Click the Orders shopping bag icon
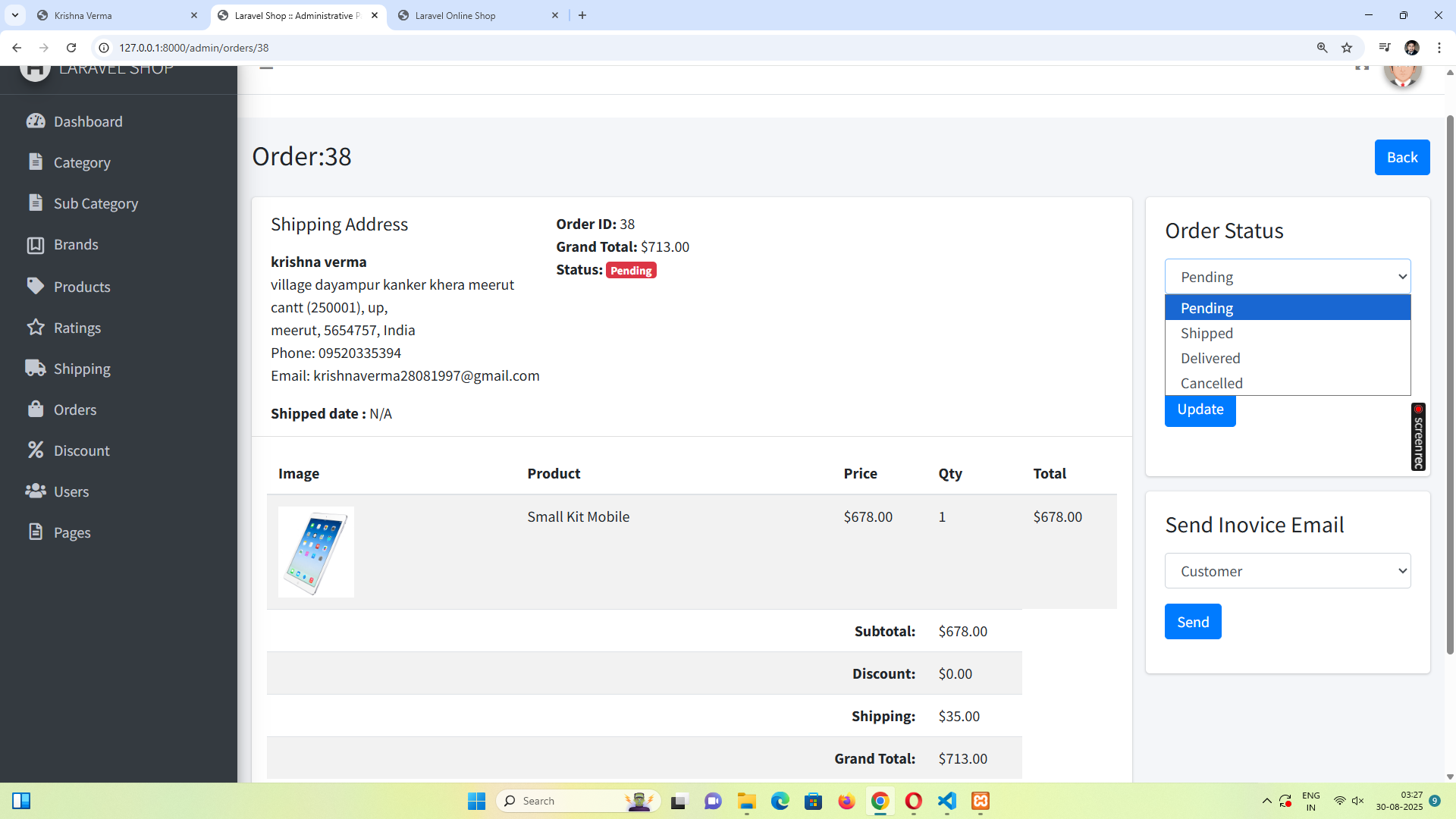This screenshot has height=819, width=1456. (x=36, y=409)
